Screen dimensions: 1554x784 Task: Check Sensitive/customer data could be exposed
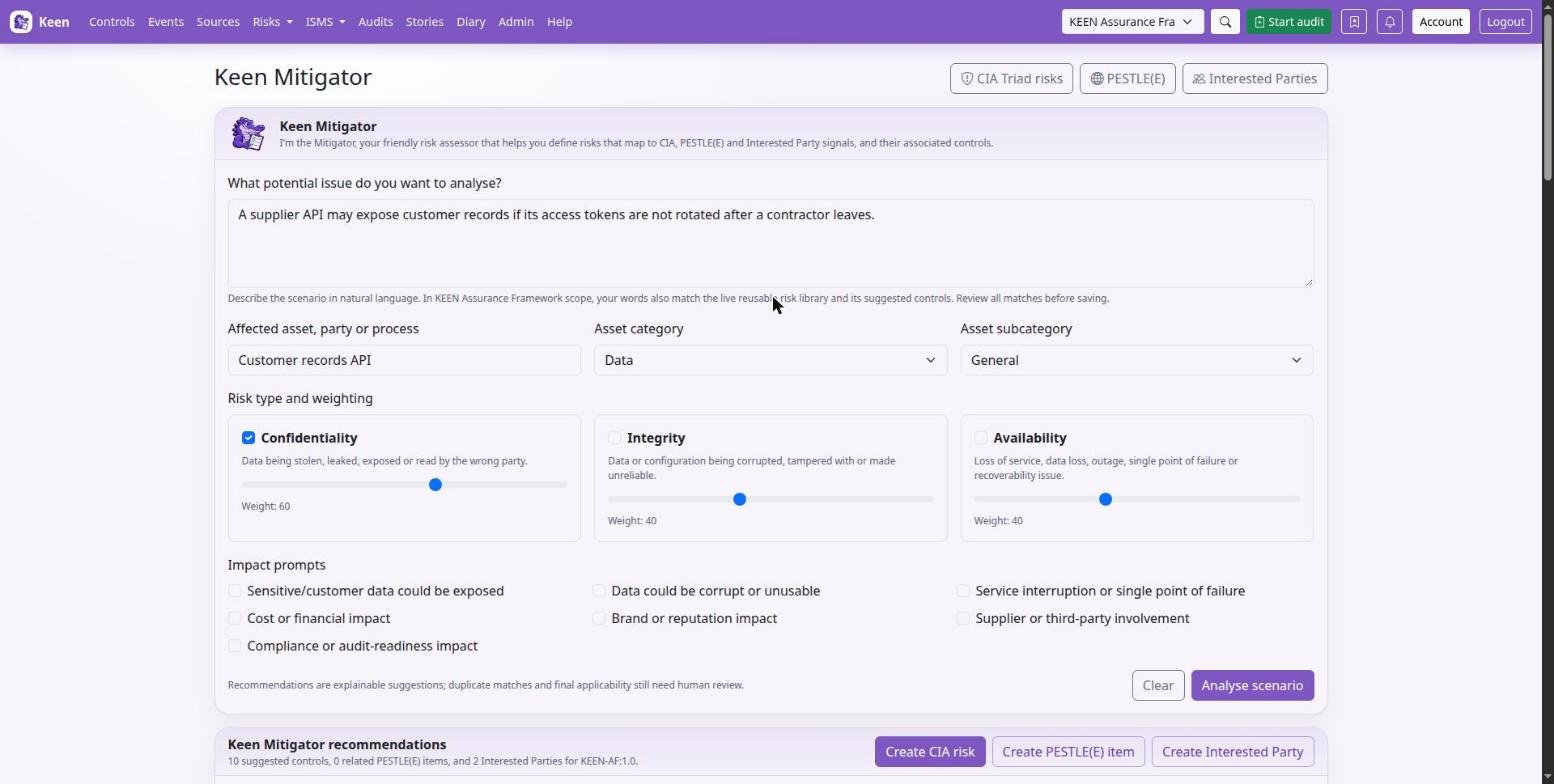[235, 591]
